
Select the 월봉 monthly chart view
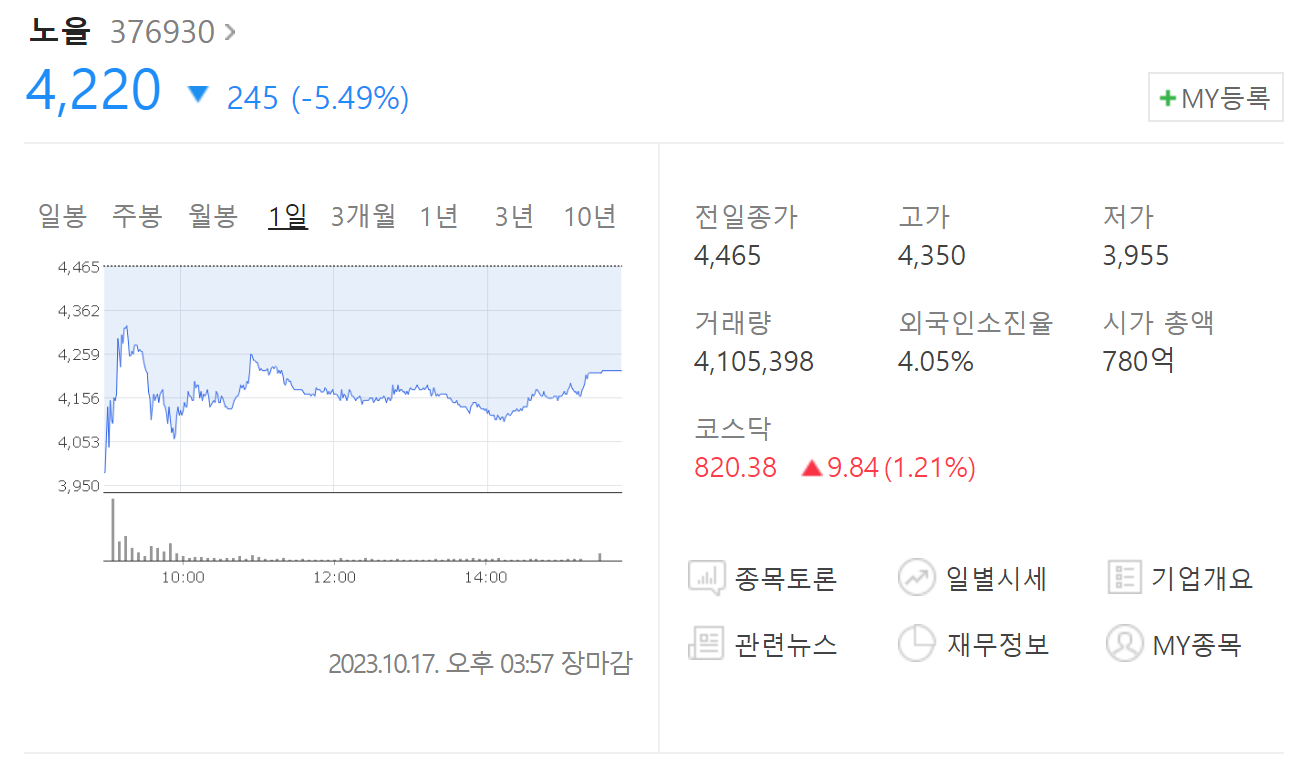click(212, 215)
